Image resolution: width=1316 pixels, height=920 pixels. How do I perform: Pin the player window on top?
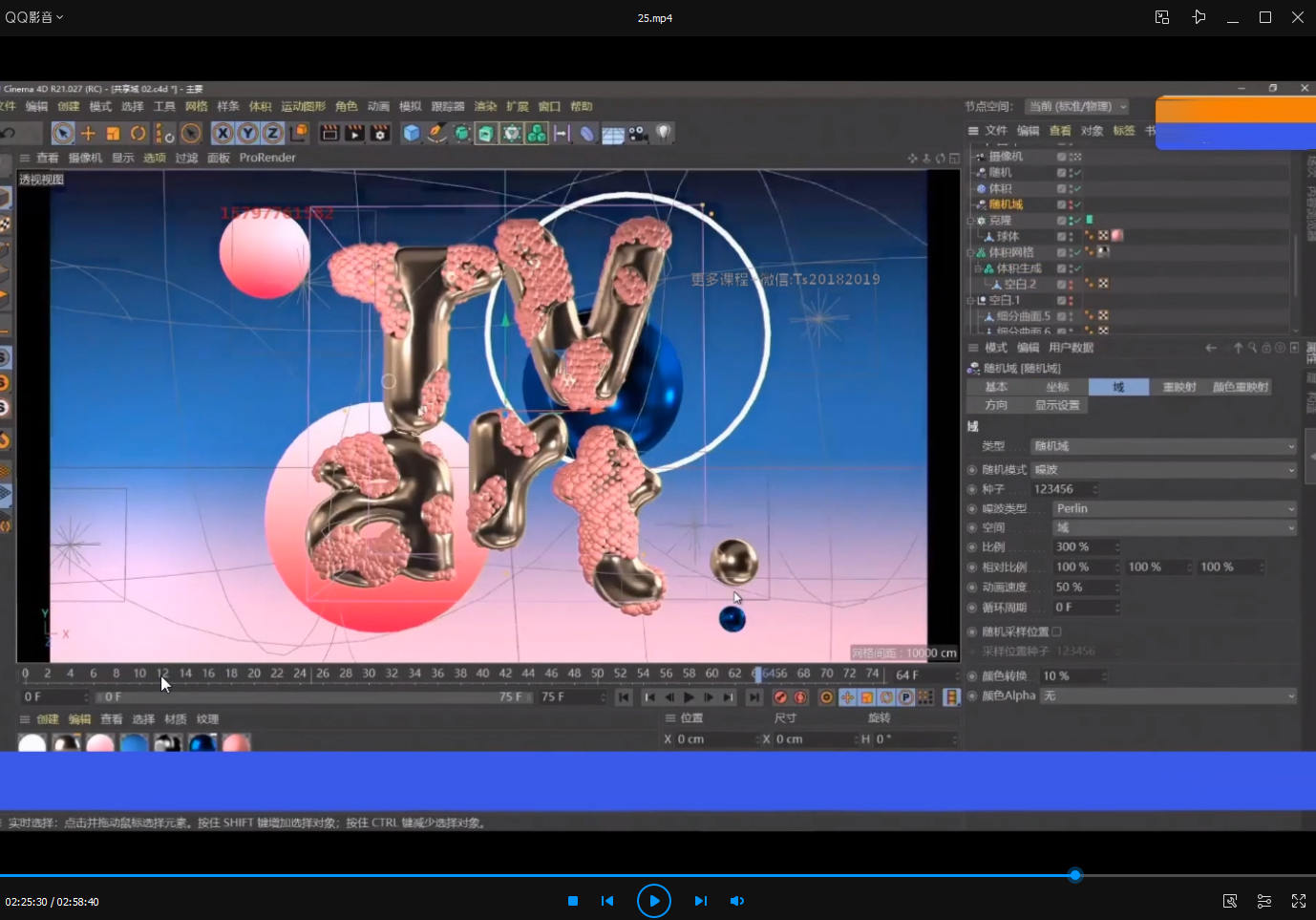point(1199,17)
